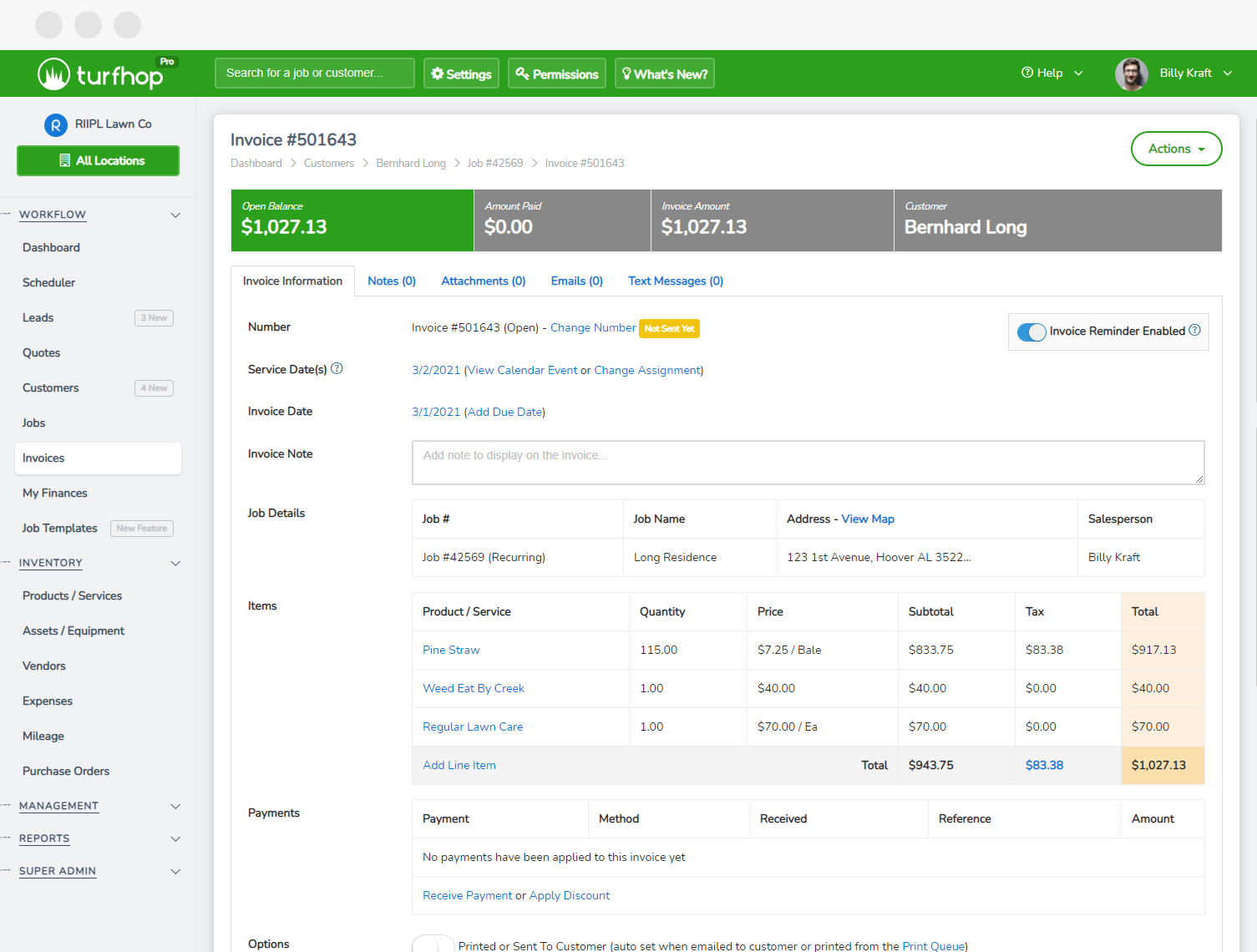Open Settings with the gear icon
Screen dimensions: 1257x952
461,73
